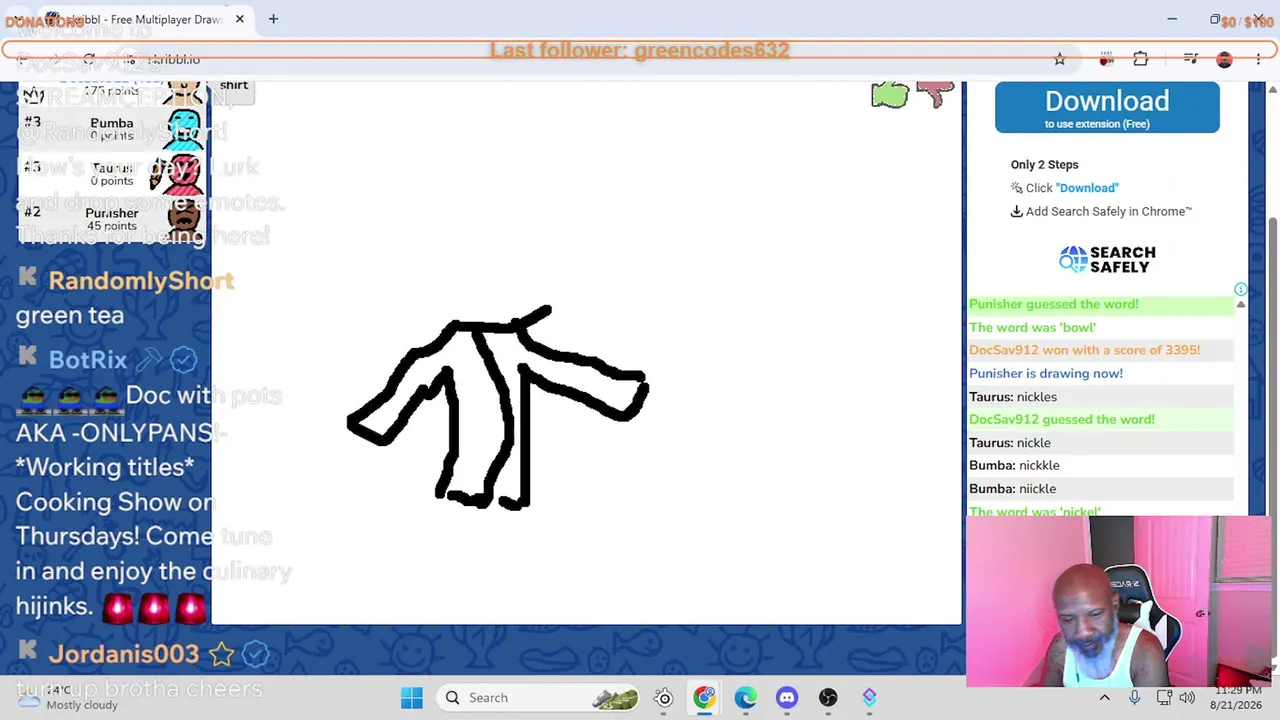Open Microsoft Edge from the taskbar

(746, 698)
